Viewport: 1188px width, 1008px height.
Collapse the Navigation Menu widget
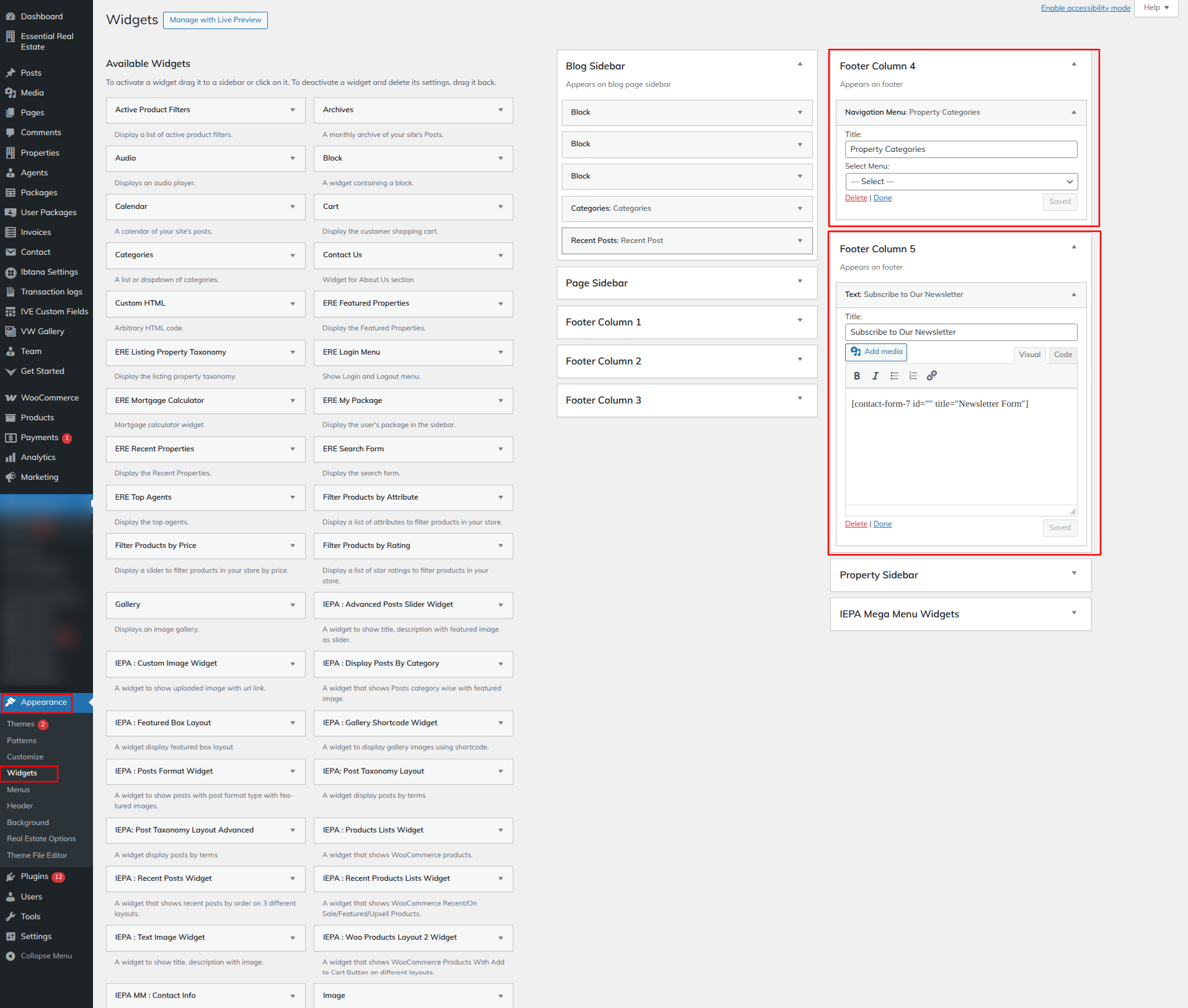pos(1074,112)
